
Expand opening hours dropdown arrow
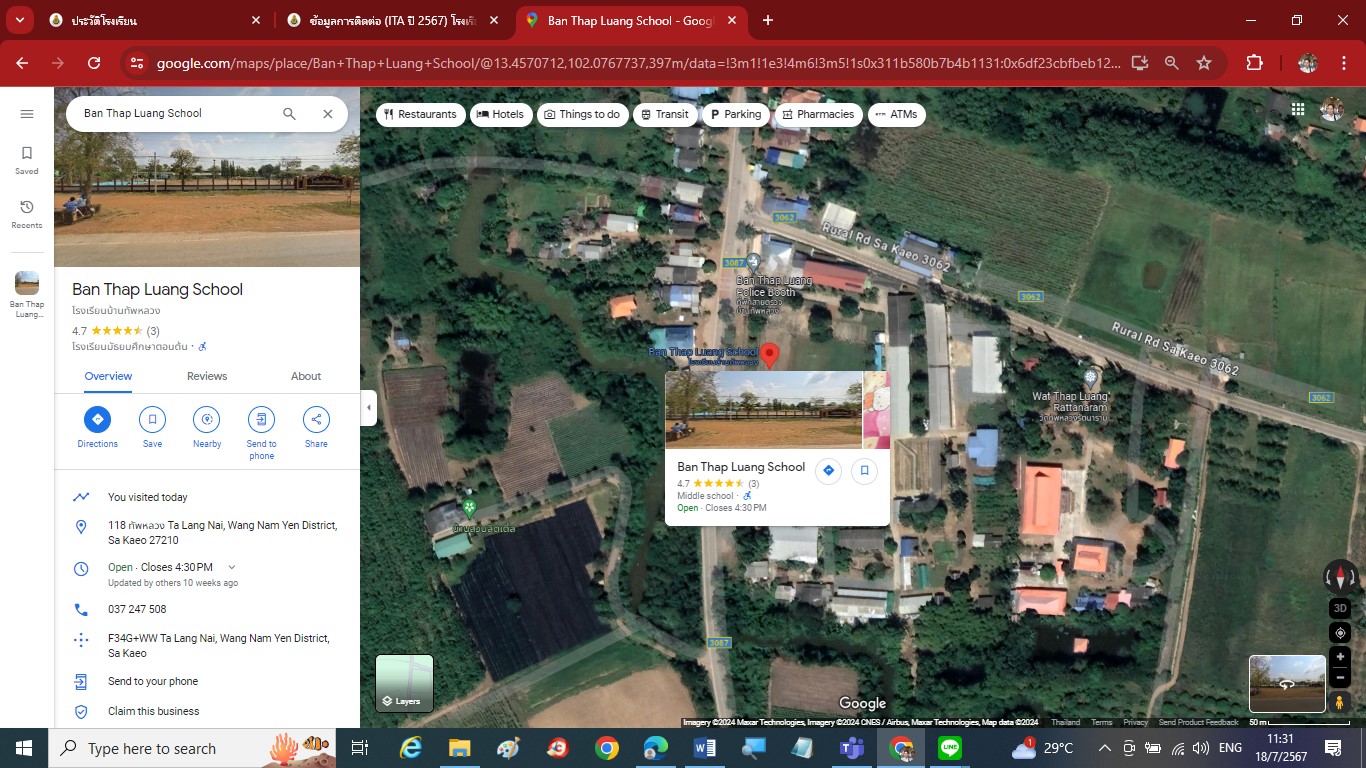pyautogui.click(x=232, y=567)
